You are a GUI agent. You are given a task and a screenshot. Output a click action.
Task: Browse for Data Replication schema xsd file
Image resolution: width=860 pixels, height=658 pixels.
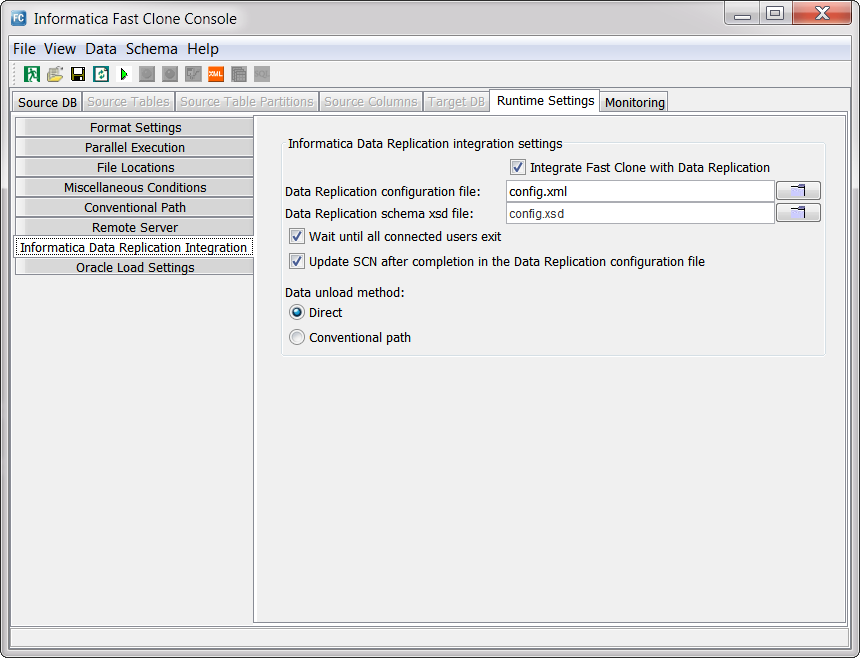point(798,213)
